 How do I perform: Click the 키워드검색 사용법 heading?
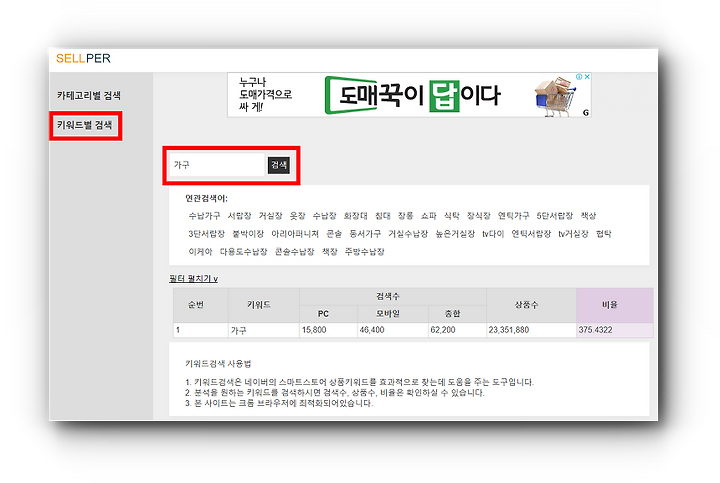(x=218, y=364)
